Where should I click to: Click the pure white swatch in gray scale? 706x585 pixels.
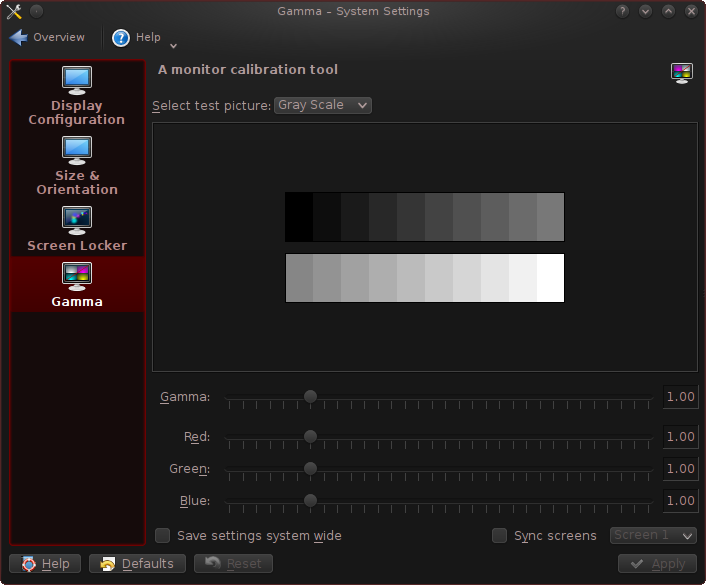(x=550, y=278)
